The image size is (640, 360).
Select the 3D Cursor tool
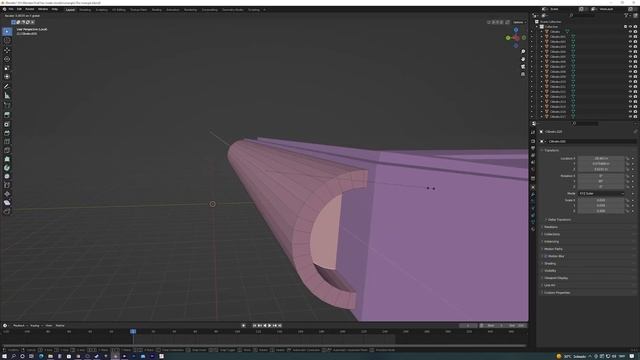pyautogui.click(x=7, y=40)
